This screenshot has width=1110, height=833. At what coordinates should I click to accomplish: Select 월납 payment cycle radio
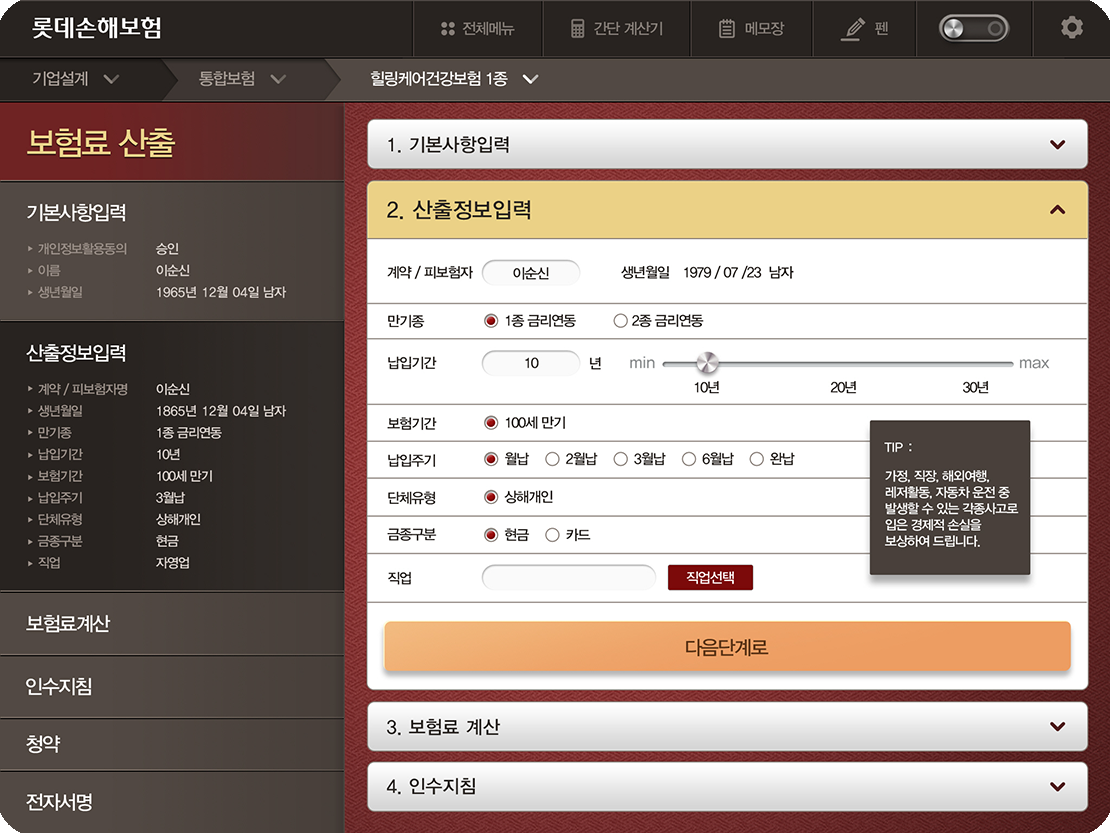tap(491, 459)
